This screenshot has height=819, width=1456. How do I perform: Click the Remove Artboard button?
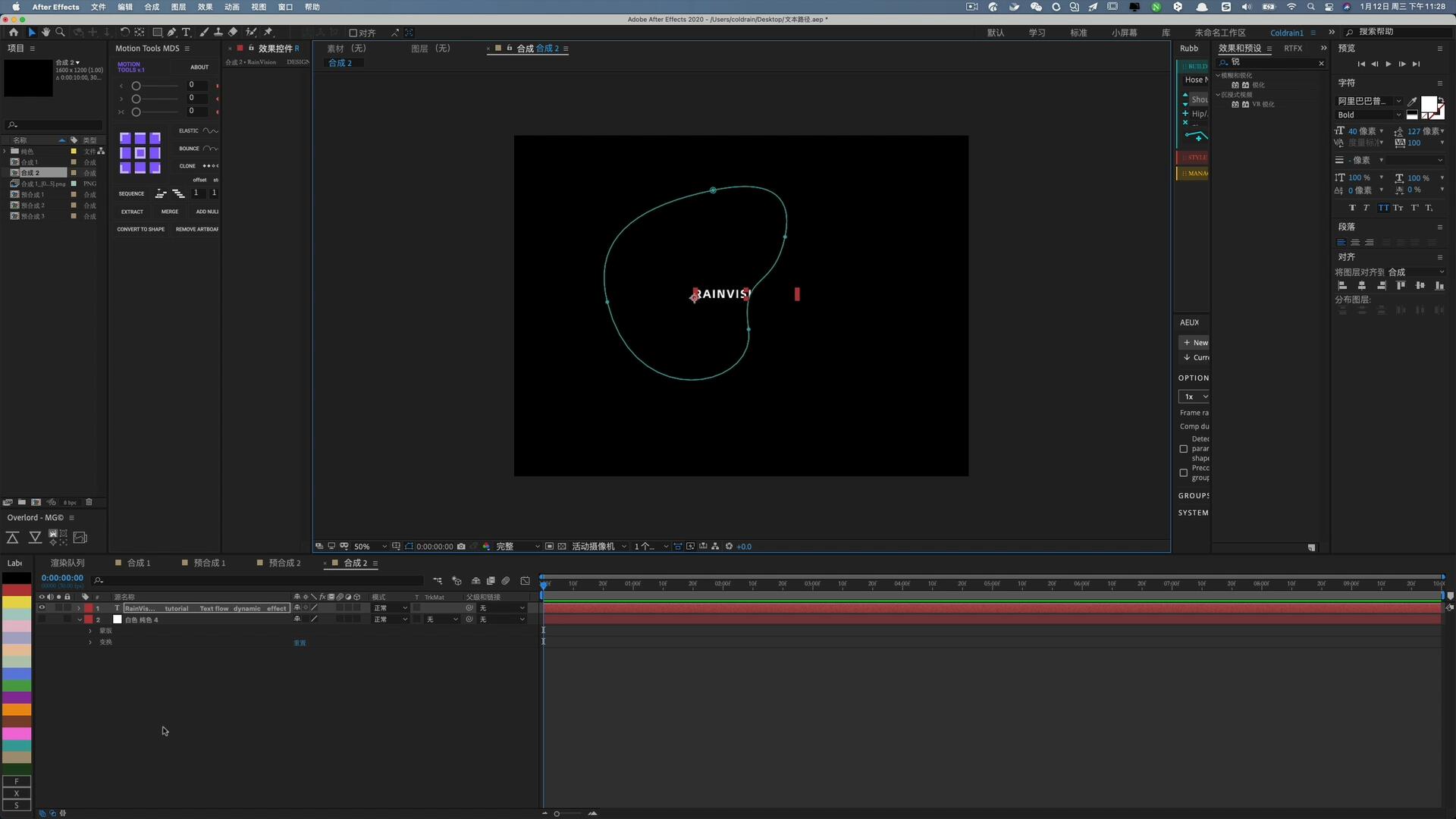pos(196,229)
